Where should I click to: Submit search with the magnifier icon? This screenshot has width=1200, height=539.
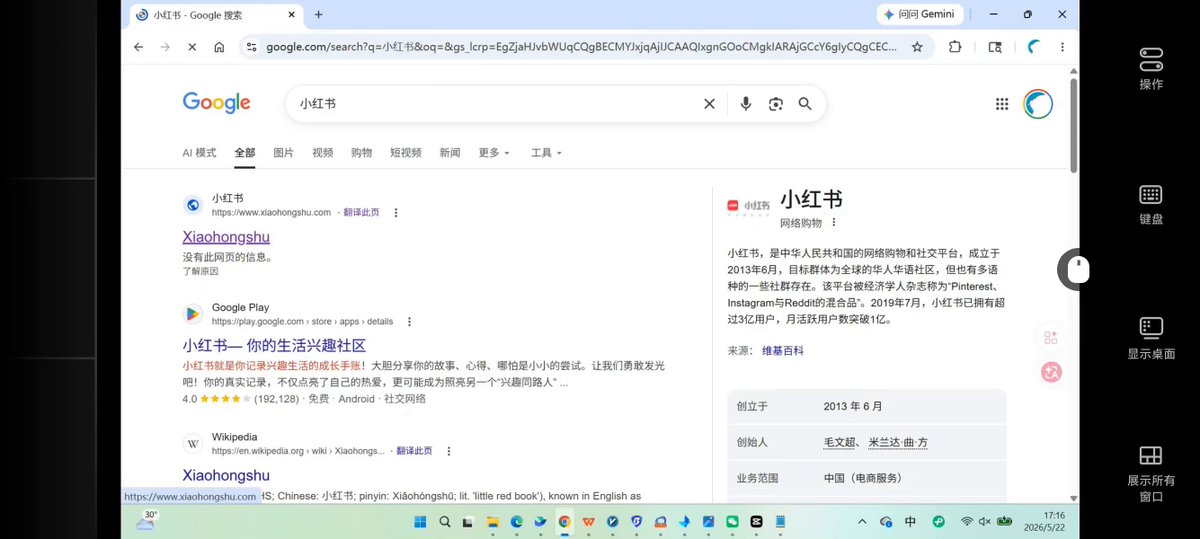(805, 104)
